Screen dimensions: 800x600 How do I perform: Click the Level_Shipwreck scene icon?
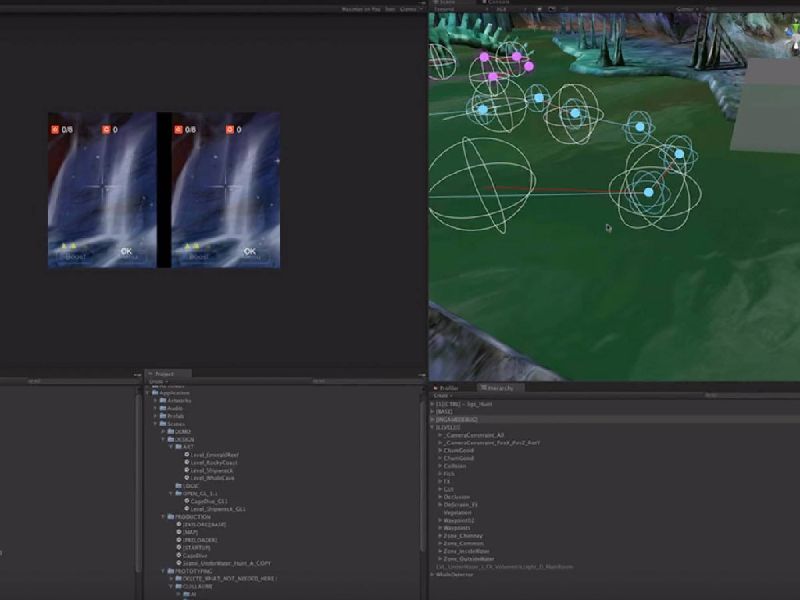click(x=186, y=470)
